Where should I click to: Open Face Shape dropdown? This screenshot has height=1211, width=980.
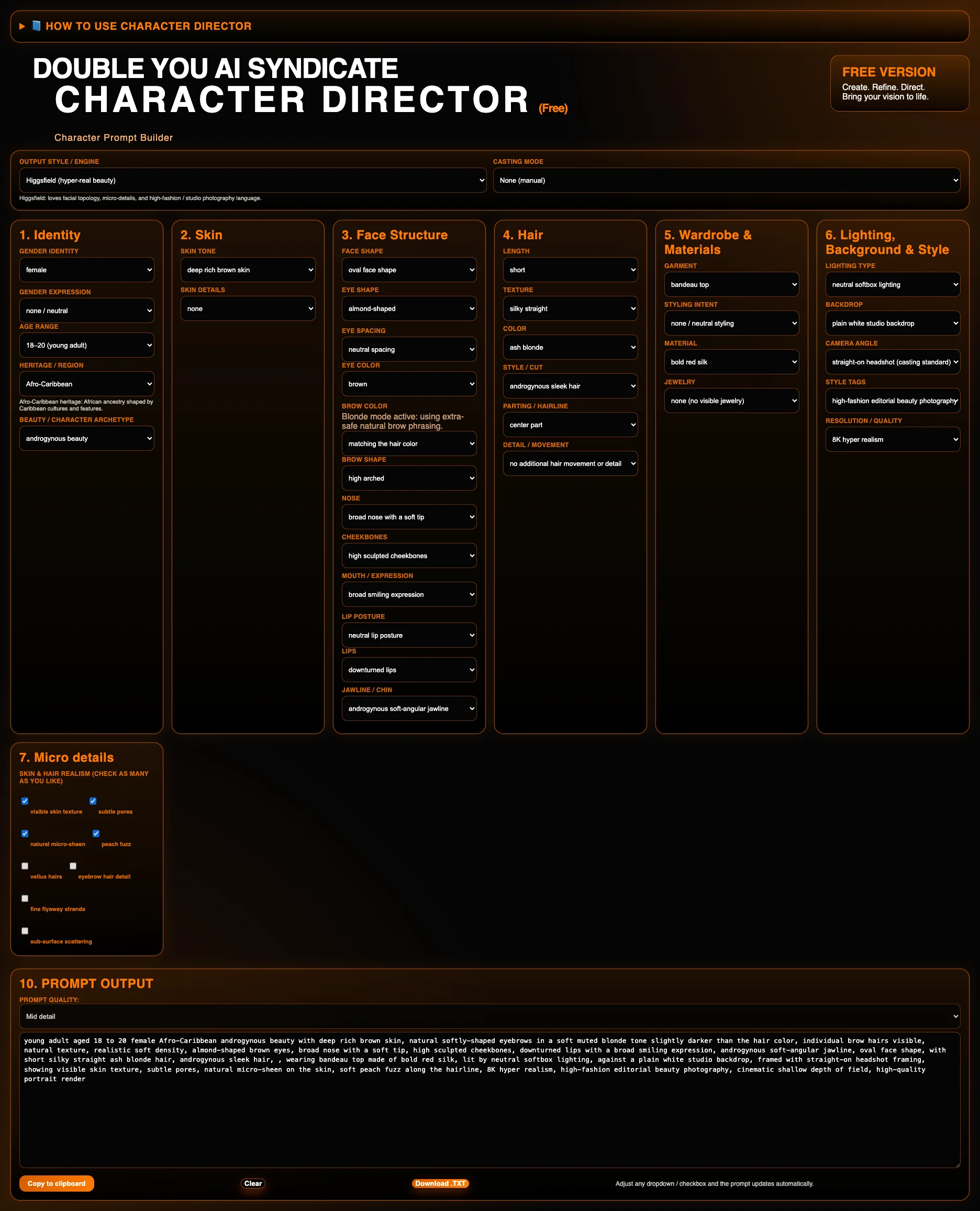pos(409,270)
